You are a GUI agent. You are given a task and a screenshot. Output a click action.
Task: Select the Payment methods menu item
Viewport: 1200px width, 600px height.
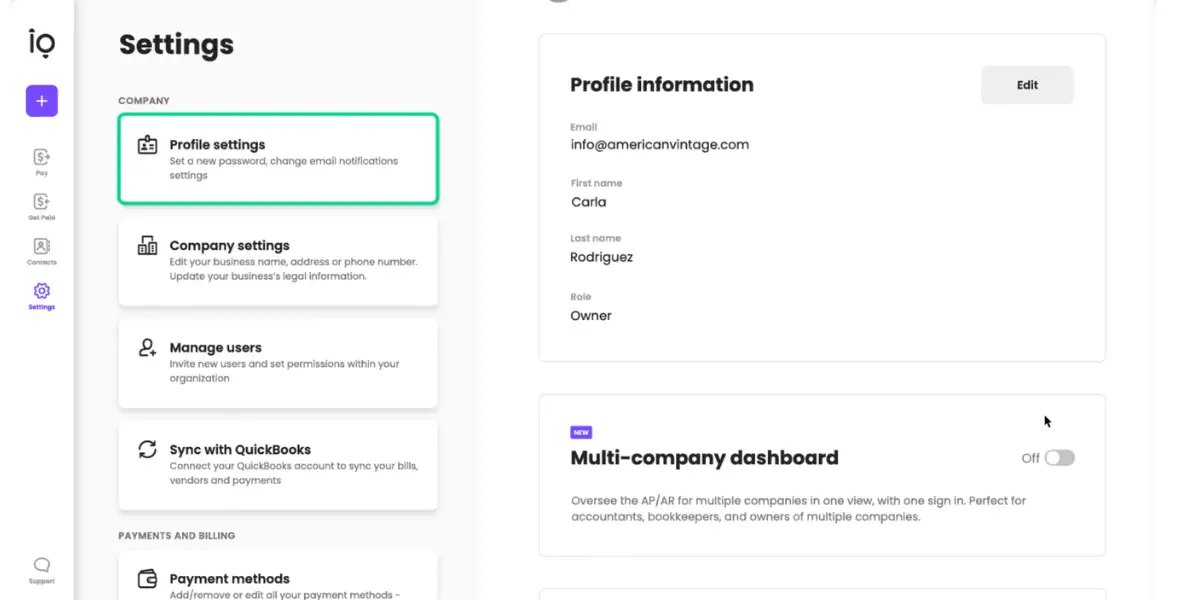pos(278,580)
